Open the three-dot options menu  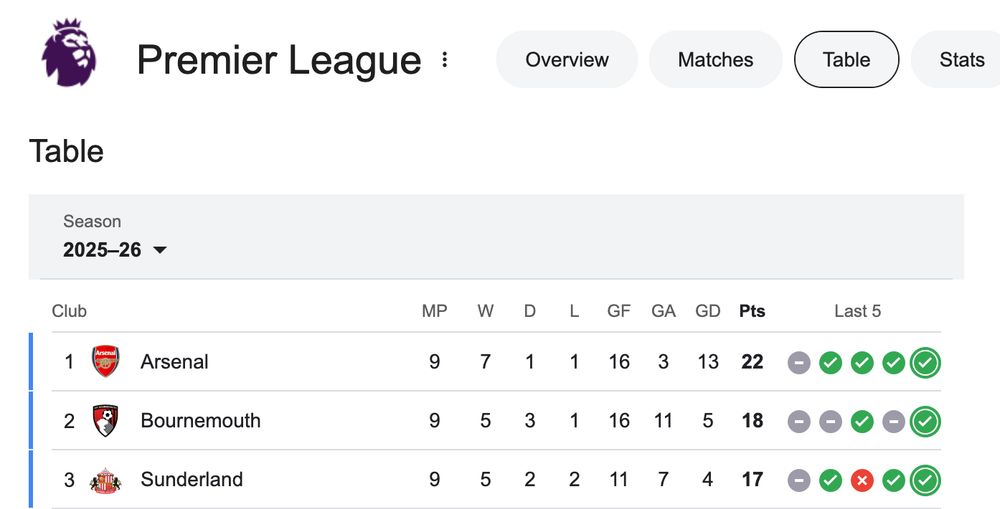(x=445, y=60)
